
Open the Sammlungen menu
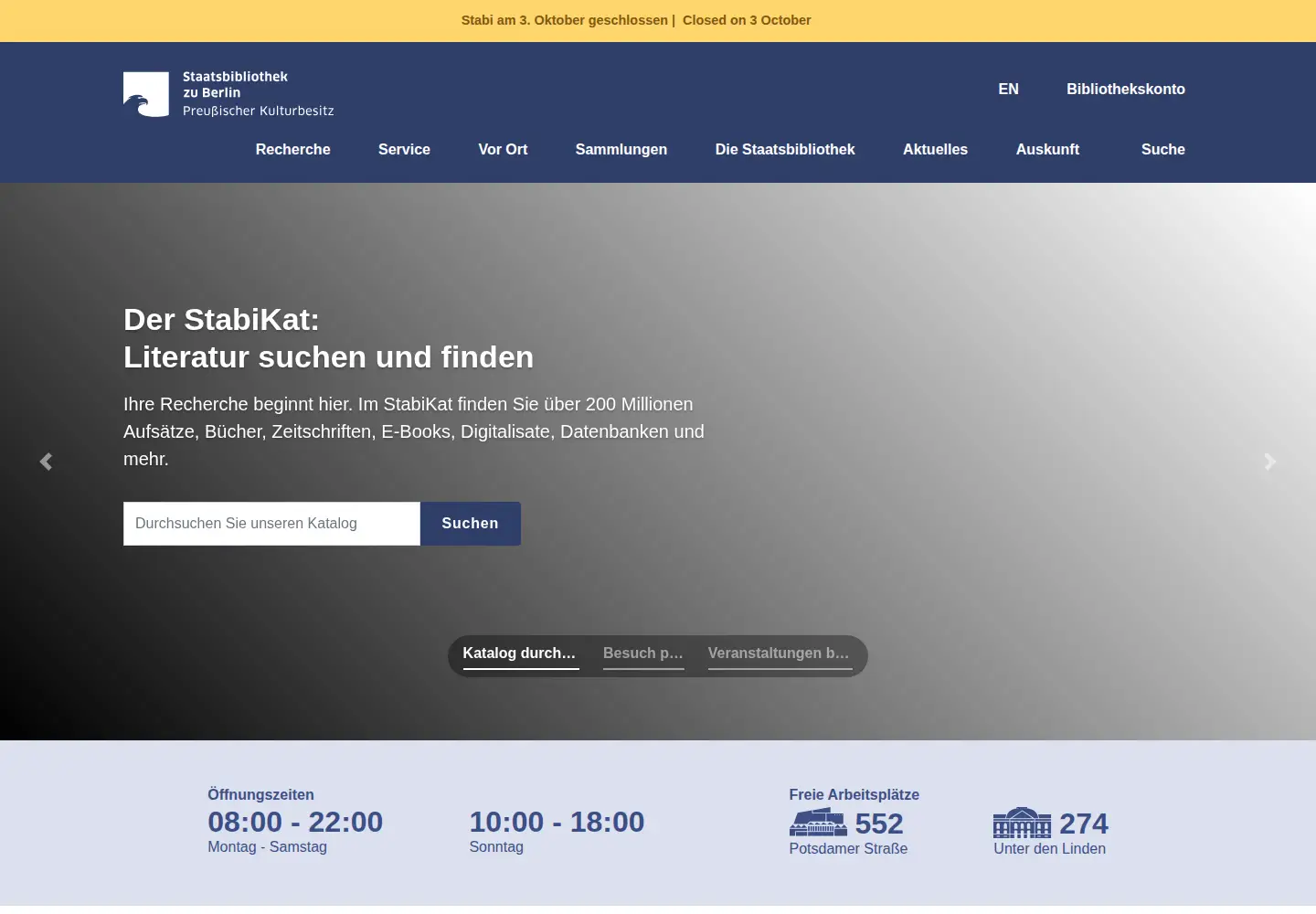click(x=621, y=149)
